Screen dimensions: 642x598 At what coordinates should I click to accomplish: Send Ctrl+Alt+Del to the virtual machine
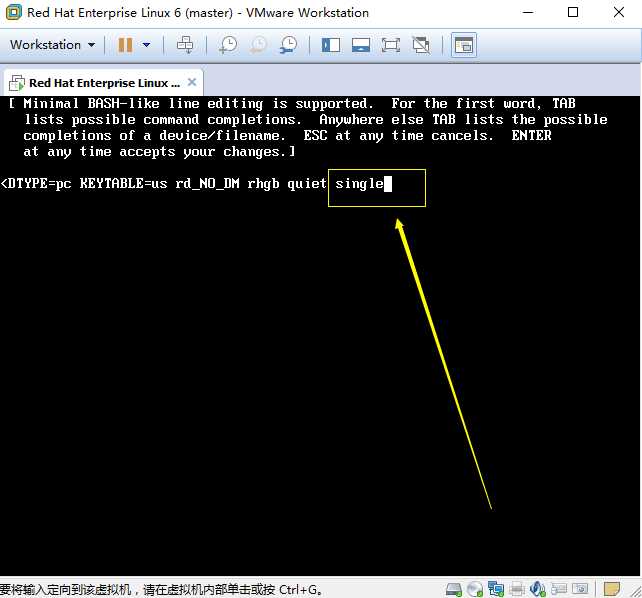coord(185,45)
